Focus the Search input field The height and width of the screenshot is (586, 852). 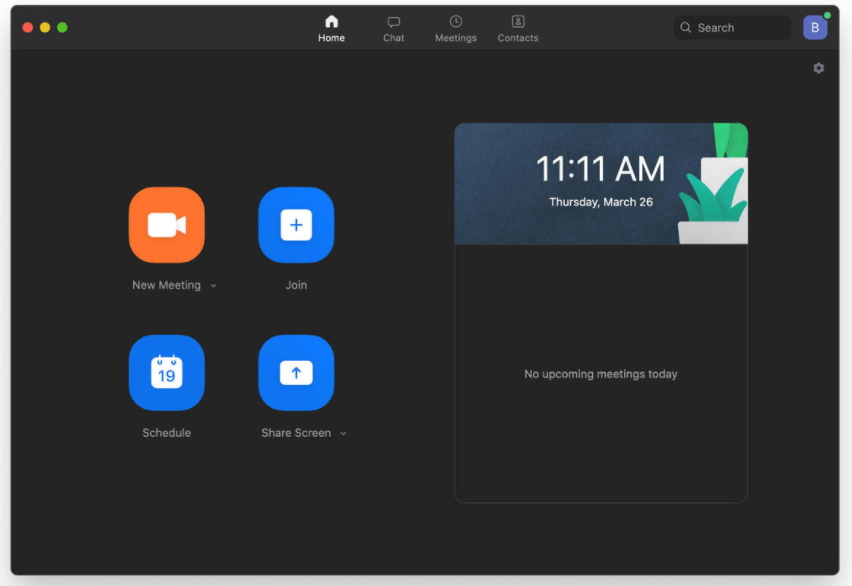pos(732,28)
